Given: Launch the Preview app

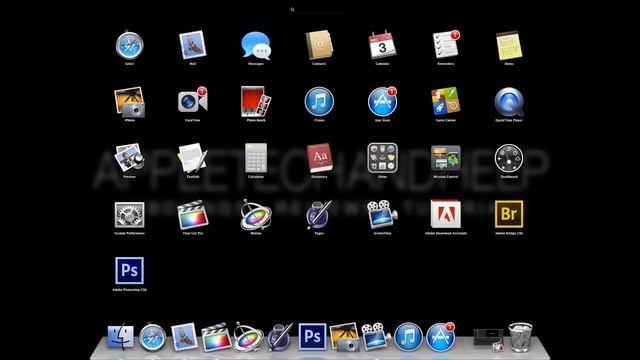Looking at the screenshot, I should pyautogui.click(x=129, y=158).
